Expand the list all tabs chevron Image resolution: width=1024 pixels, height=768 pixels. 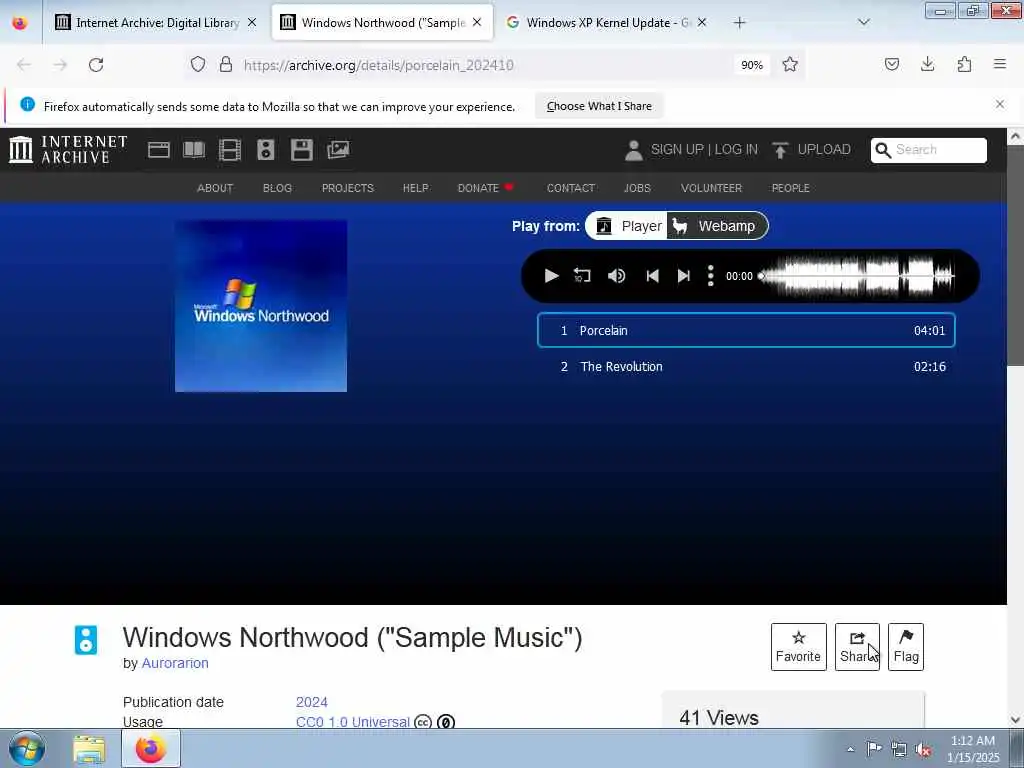[863, 22]
